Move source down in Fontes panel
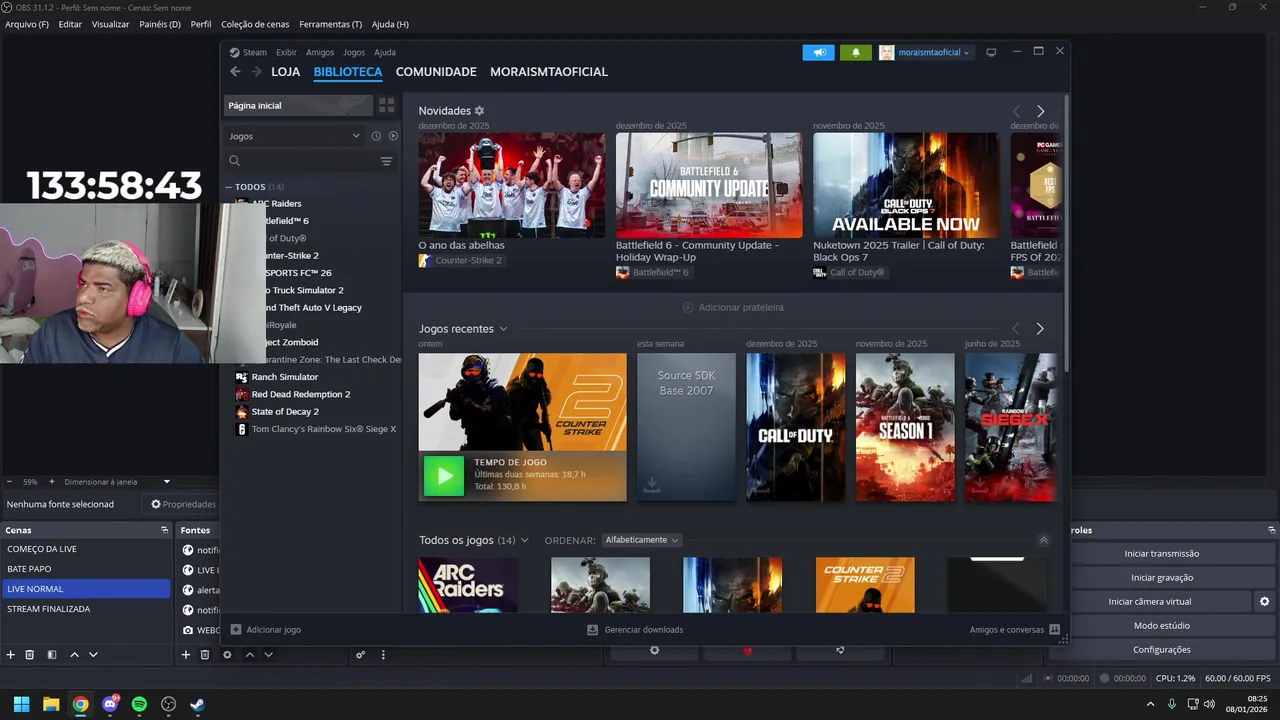 pos(268,655)
